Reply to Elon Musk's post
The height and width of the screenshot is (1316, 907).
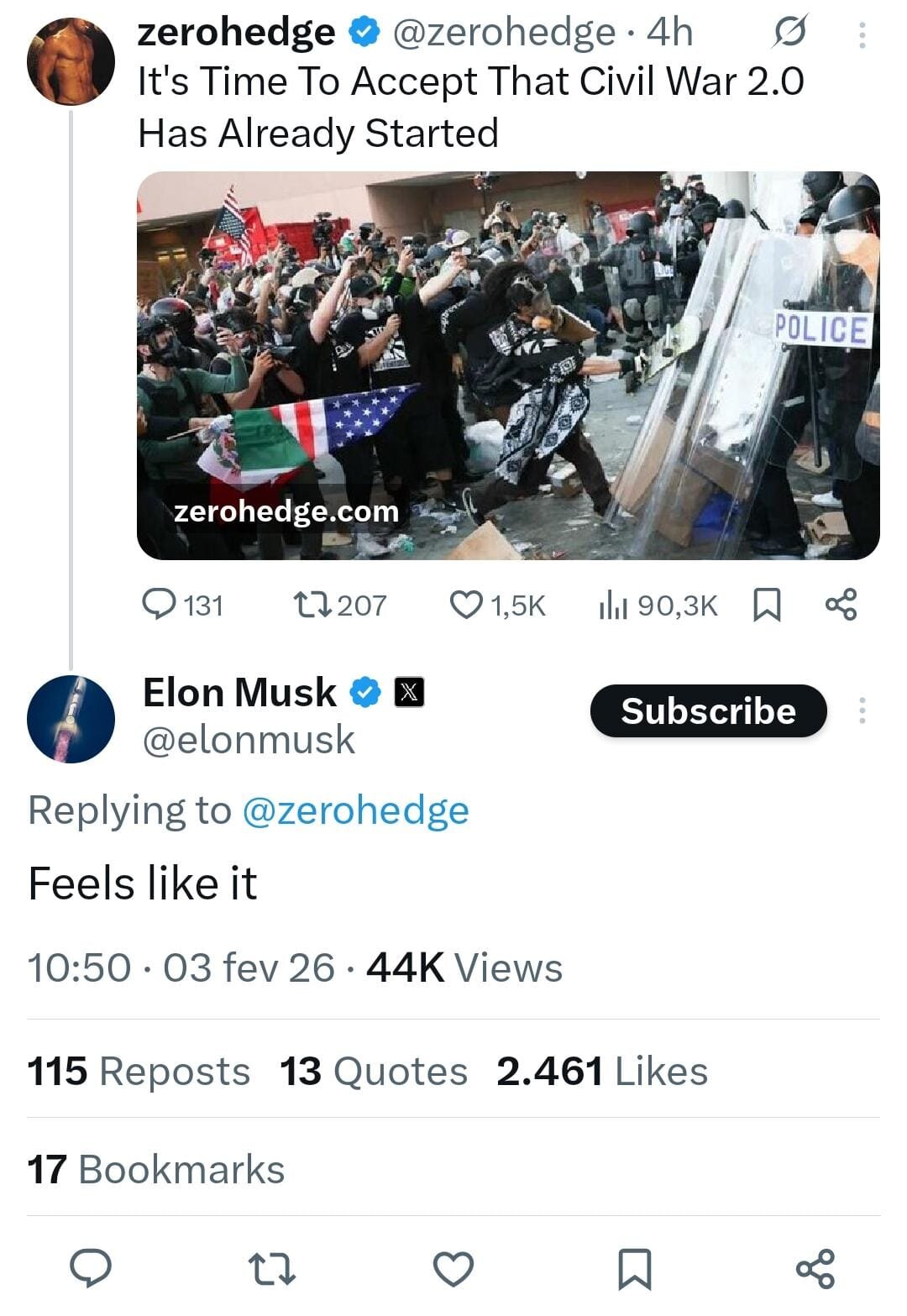coord(90,1267)
